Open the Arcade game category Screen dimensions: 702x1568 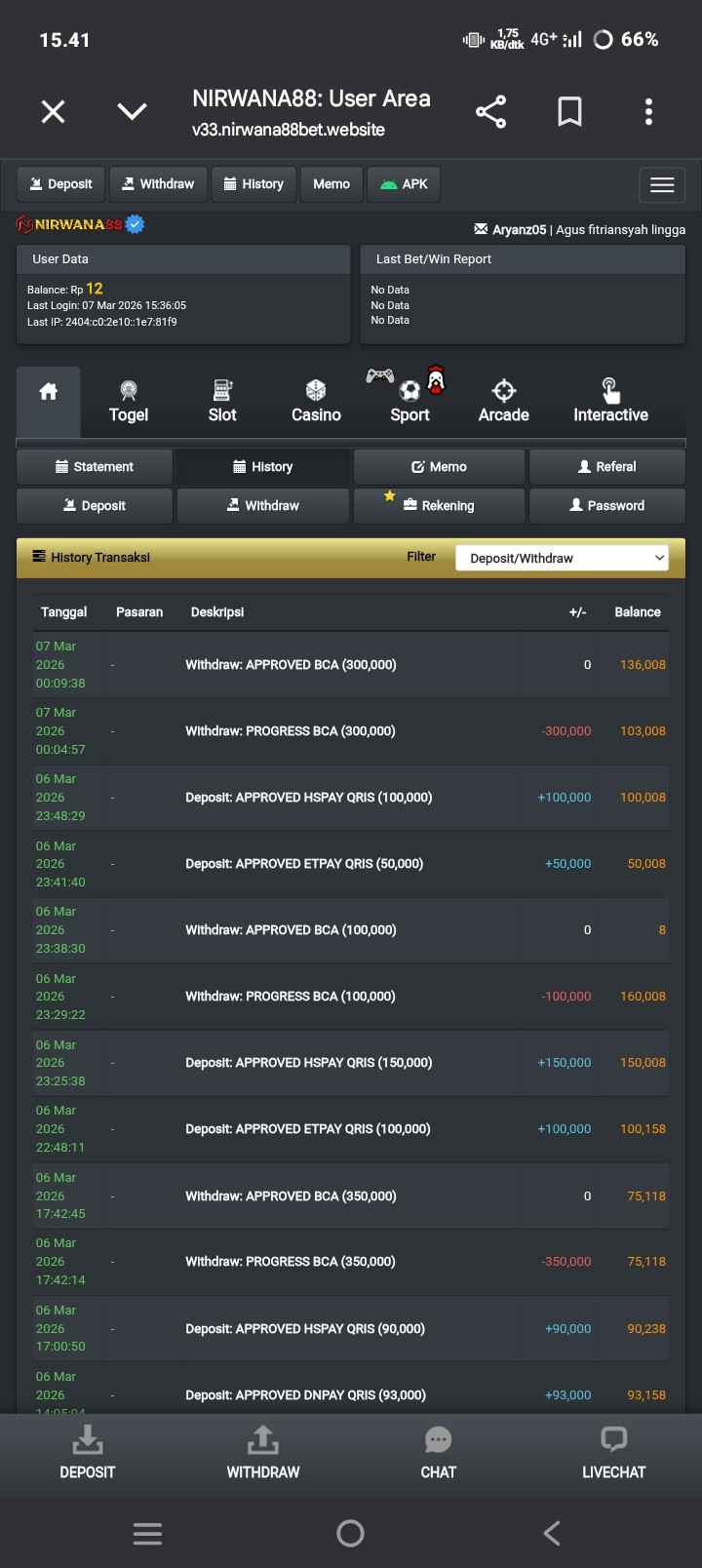coord(504,402)
